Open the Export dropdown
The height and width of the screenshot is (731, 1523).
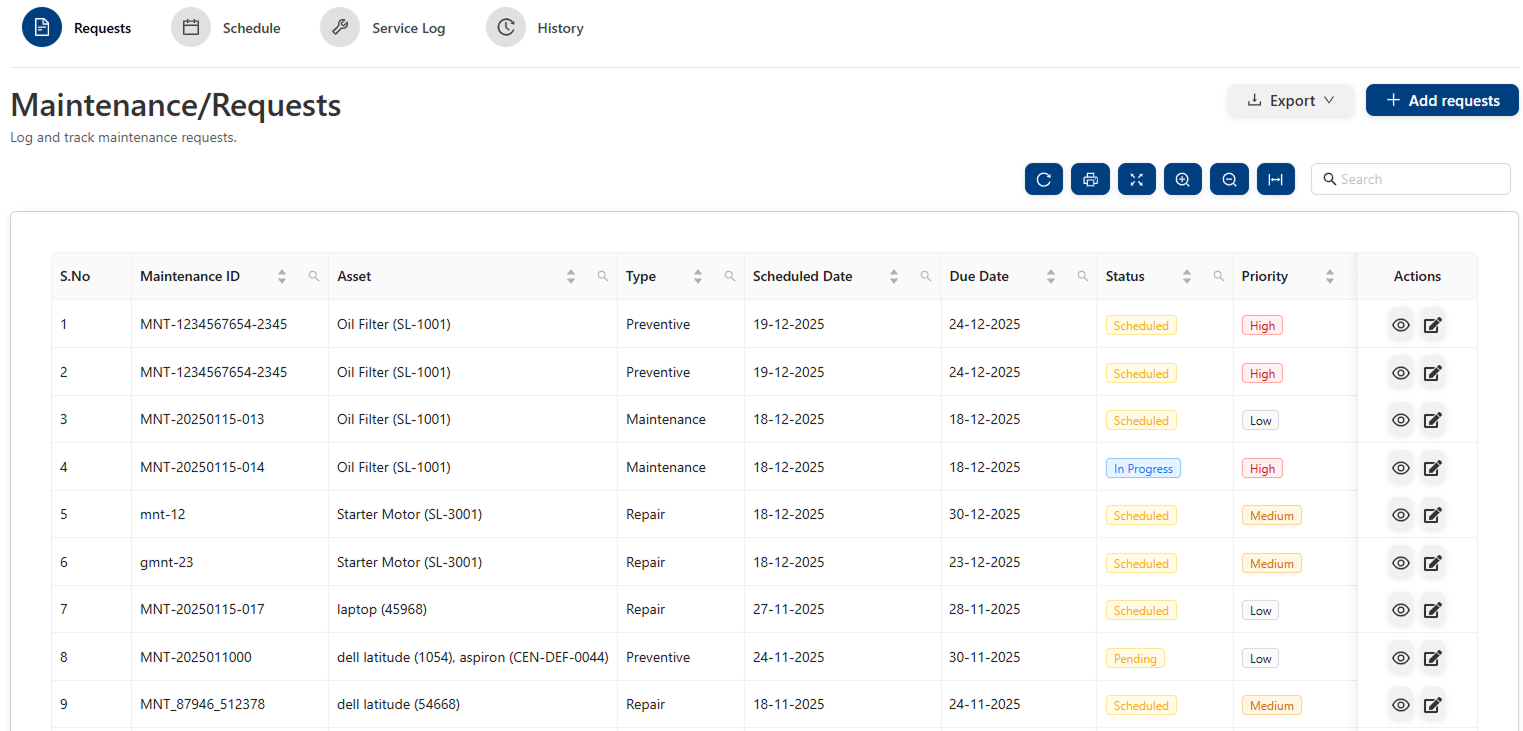point(1290,101)
